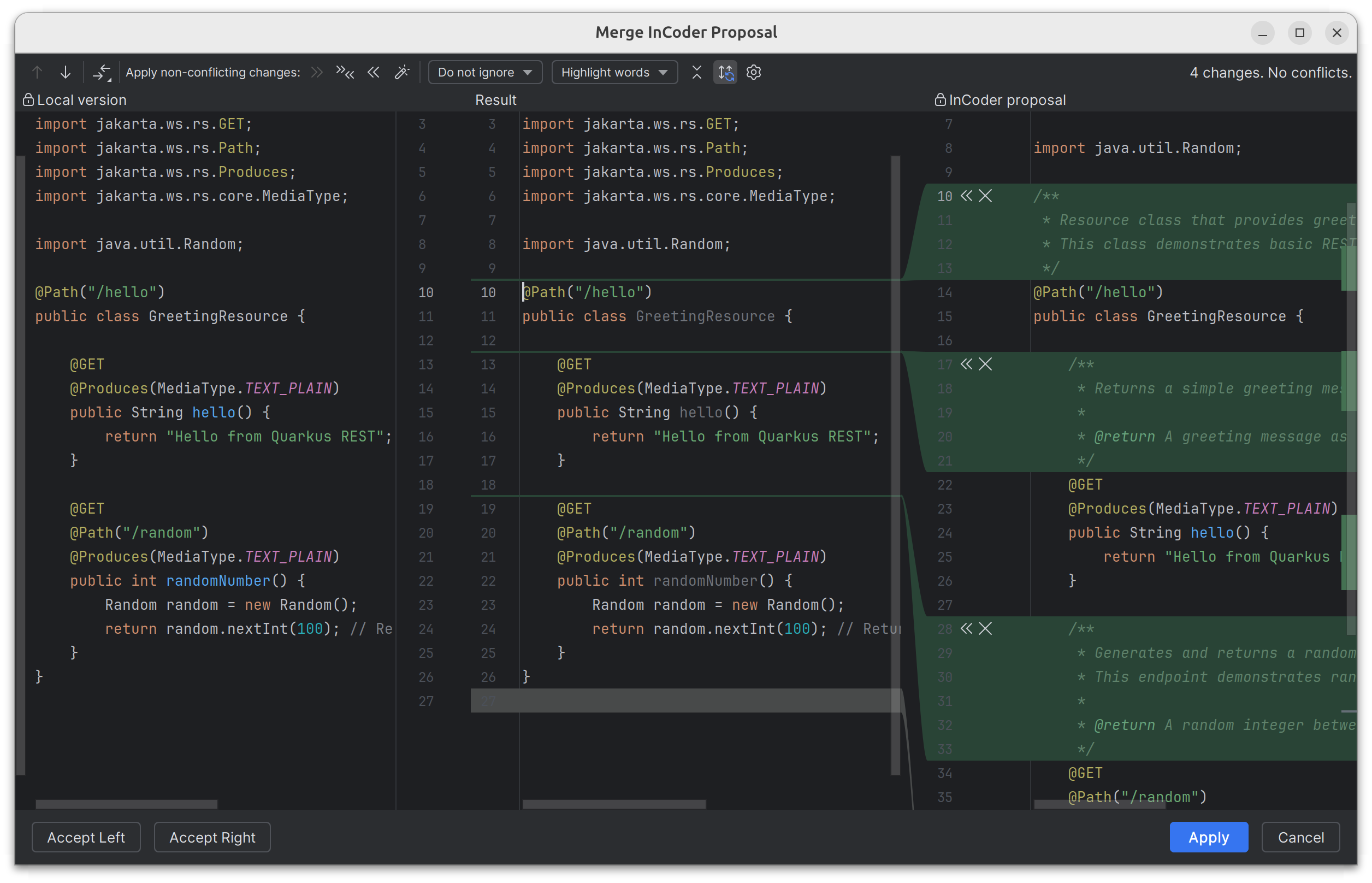Apply all non-conflicting changes button
1372x883 pixels.
tap(345, 72)
